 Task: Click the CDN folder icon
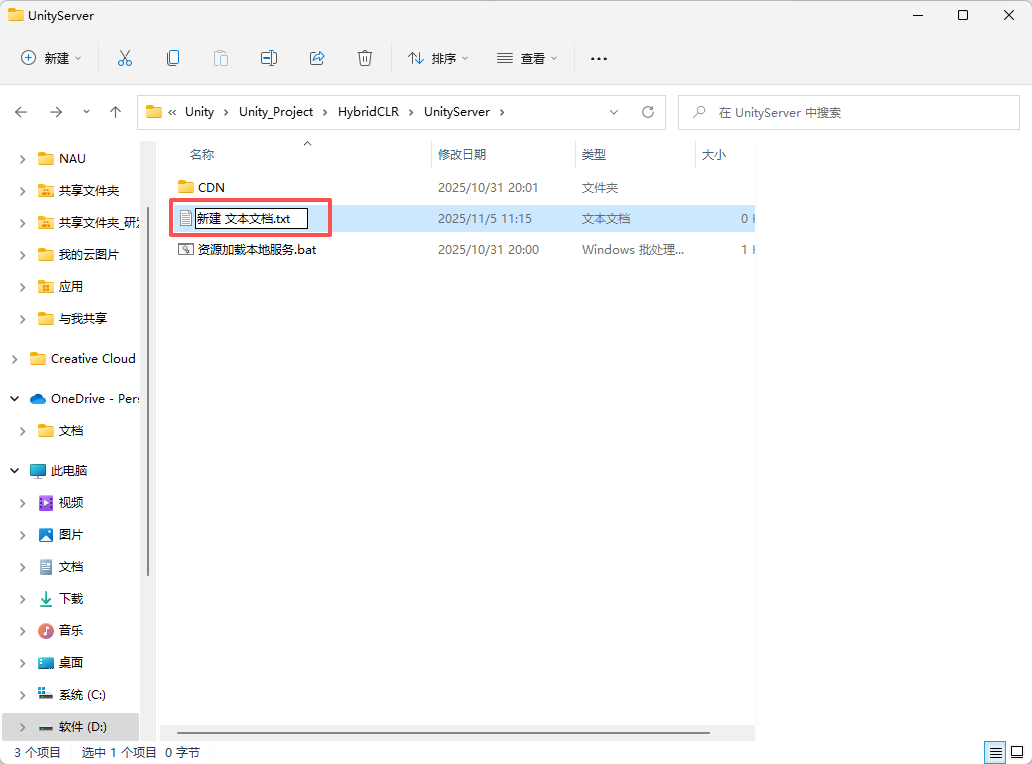[186, 188]
